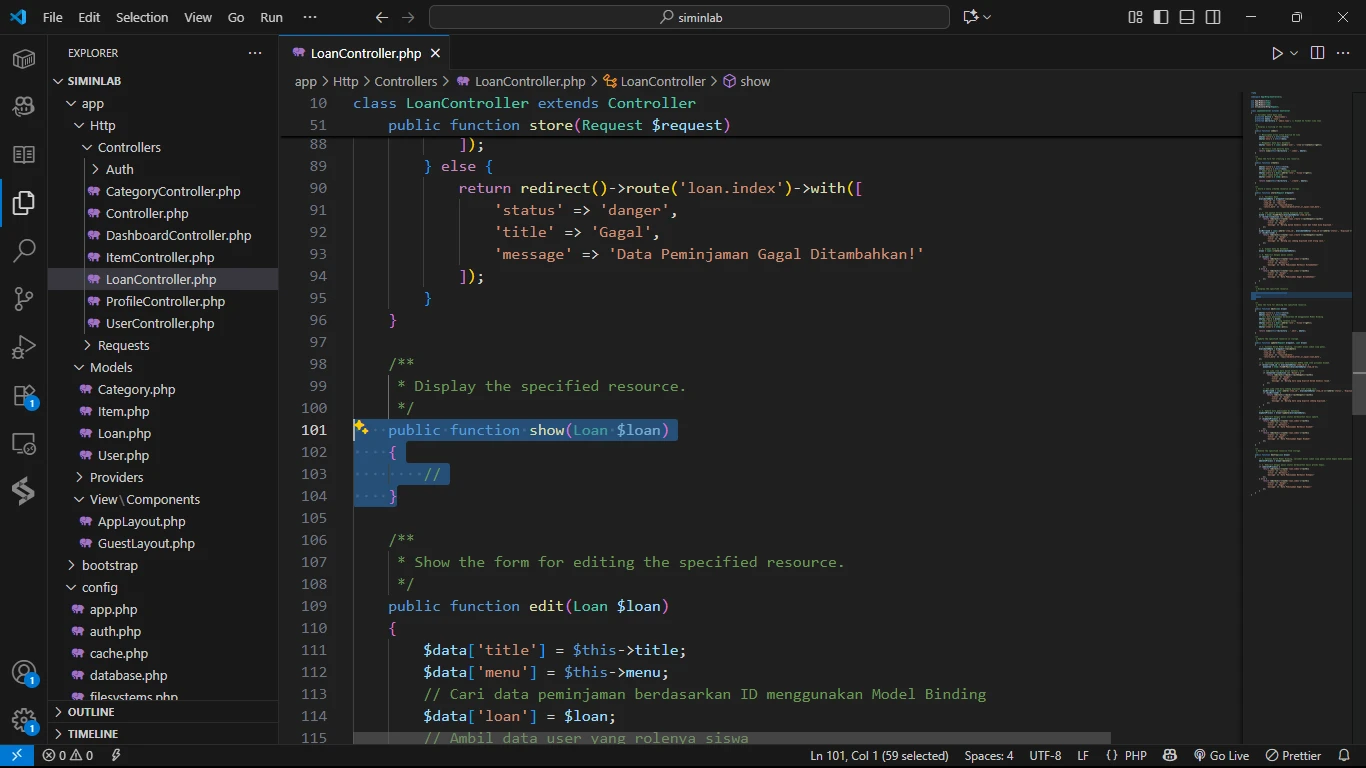Open the Prettier status bar item
Viewport: 1366px width, 768px height.
coord(1294,756)
